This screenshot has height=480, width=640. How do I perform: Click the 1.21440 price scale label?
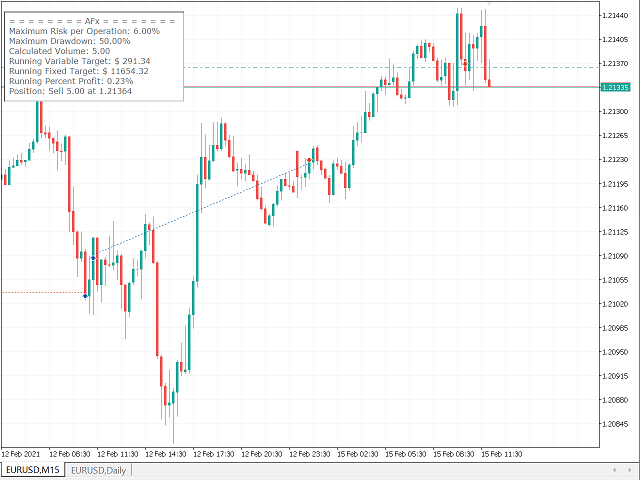click(615, 16)
